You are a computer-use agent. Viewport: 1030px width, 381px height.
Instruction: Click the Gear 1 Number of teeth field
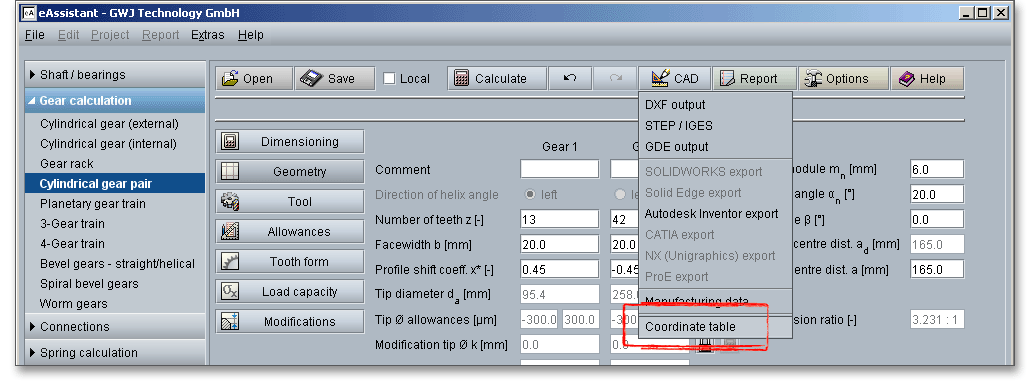[x=560, y=219]
